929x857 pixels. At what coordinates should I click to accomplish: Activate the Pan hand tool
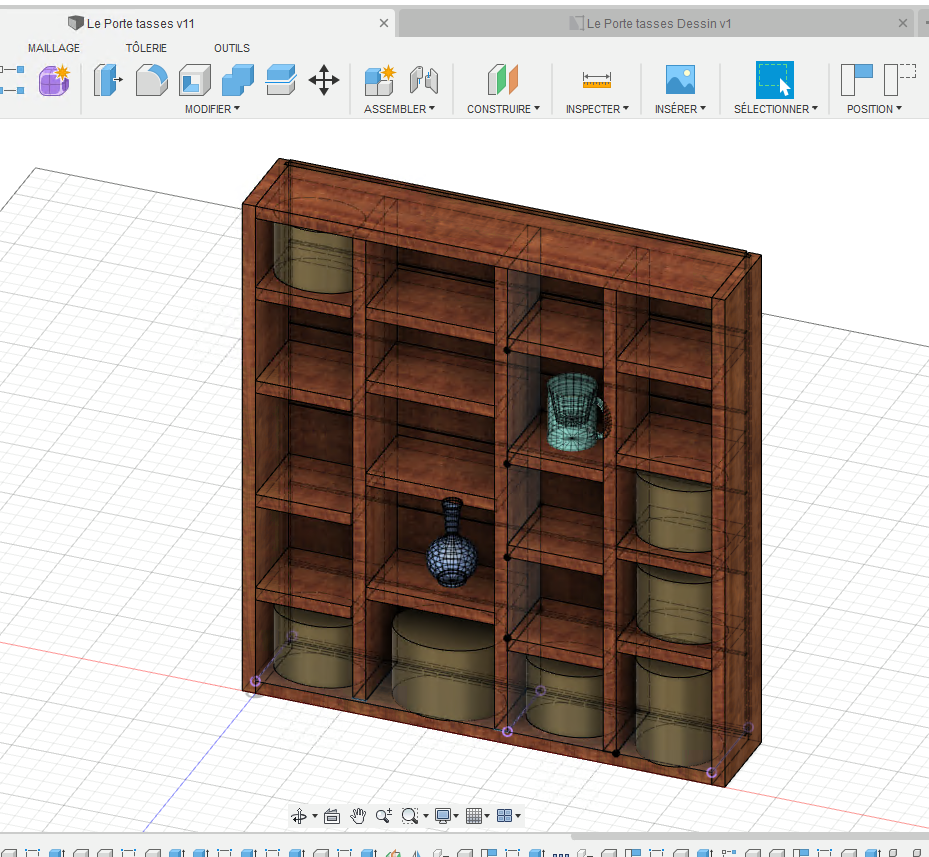pyautogui.click(x=358, y=816)
